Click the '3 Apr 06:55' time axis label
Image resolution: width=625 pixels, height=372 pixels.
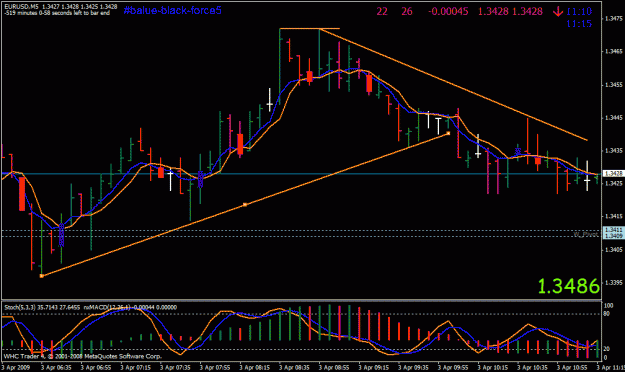(x=96, y=367)
